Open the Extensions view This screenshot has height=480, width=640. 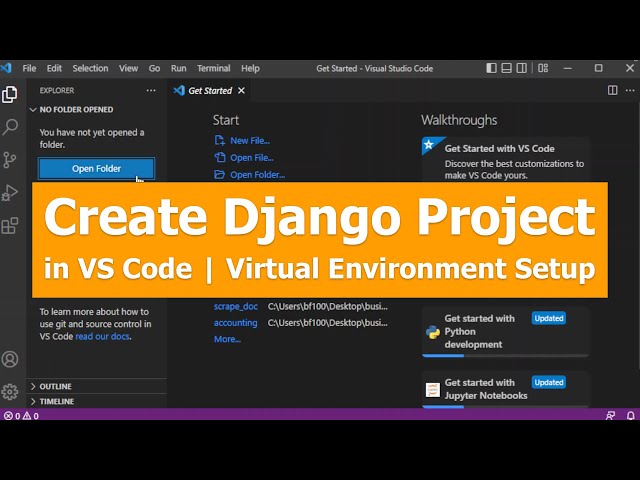coord(10,226)
